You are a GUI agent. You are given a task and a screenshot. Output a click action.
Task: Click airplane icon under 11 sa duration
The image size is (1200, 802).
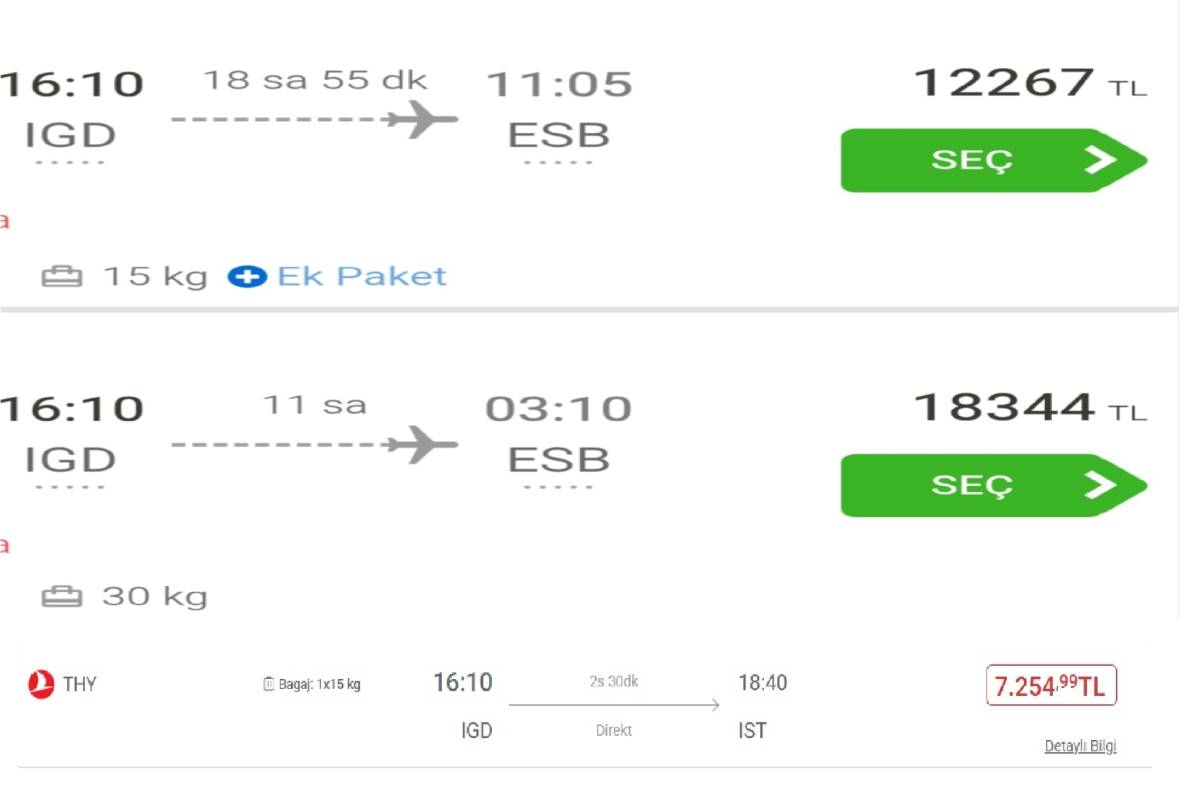pos(422,444)
